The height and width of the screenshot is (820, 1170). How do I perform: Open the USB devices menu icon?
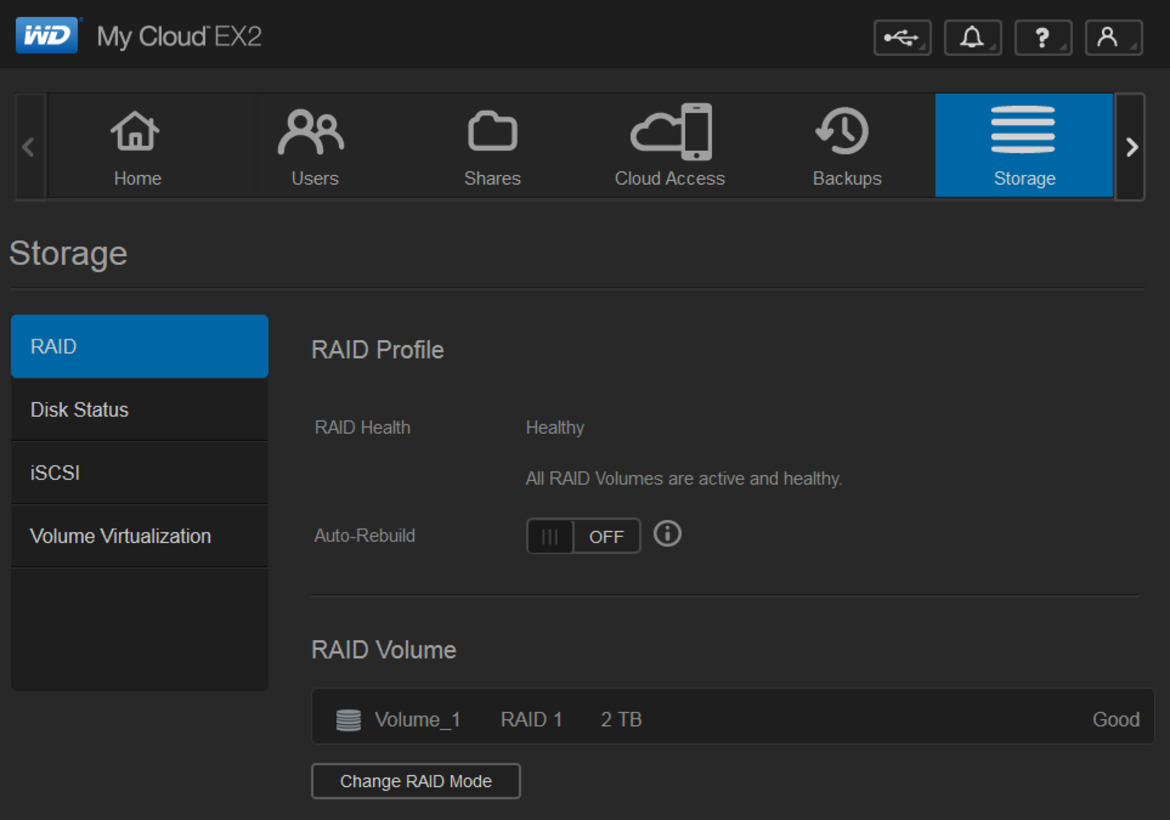pos(902,37)
